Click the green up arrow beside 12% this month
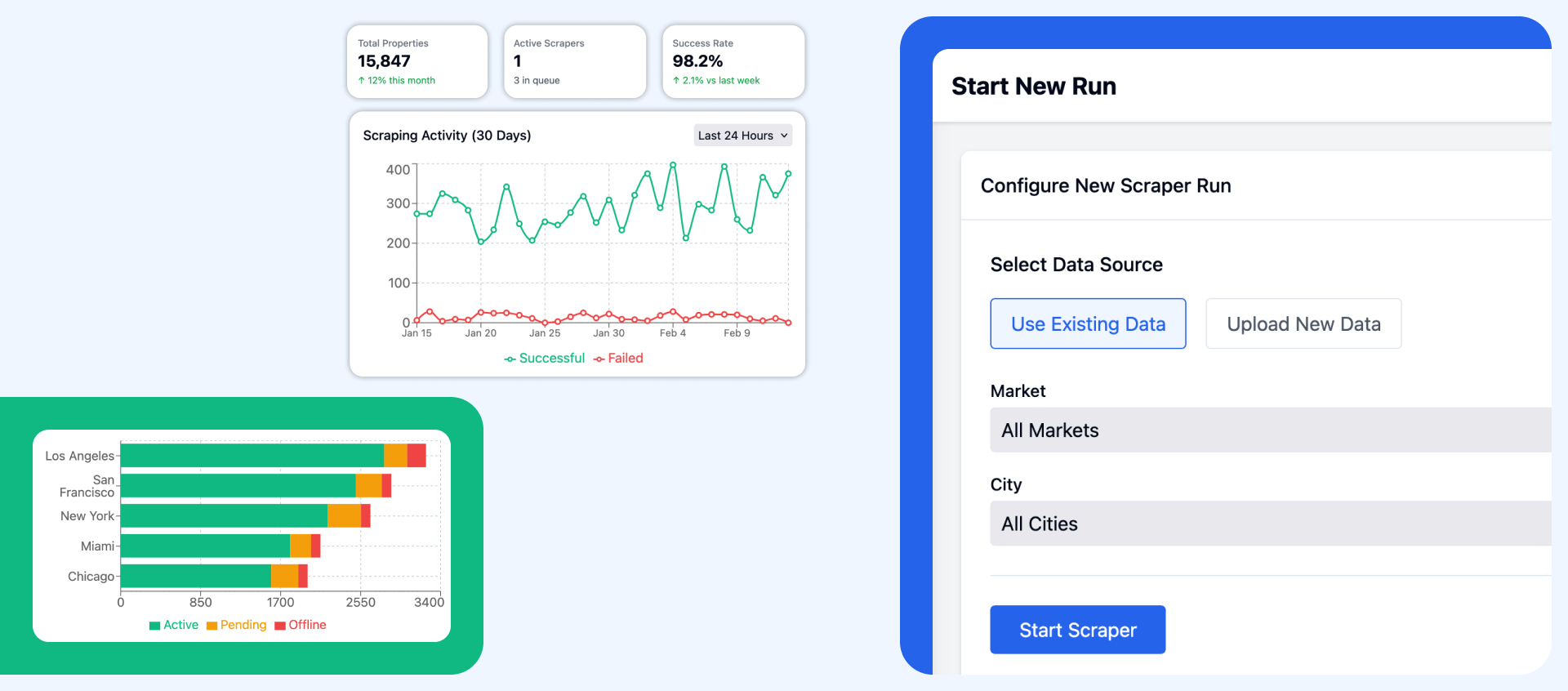The height and width of the screenshot is (691, 1568). 362,81
